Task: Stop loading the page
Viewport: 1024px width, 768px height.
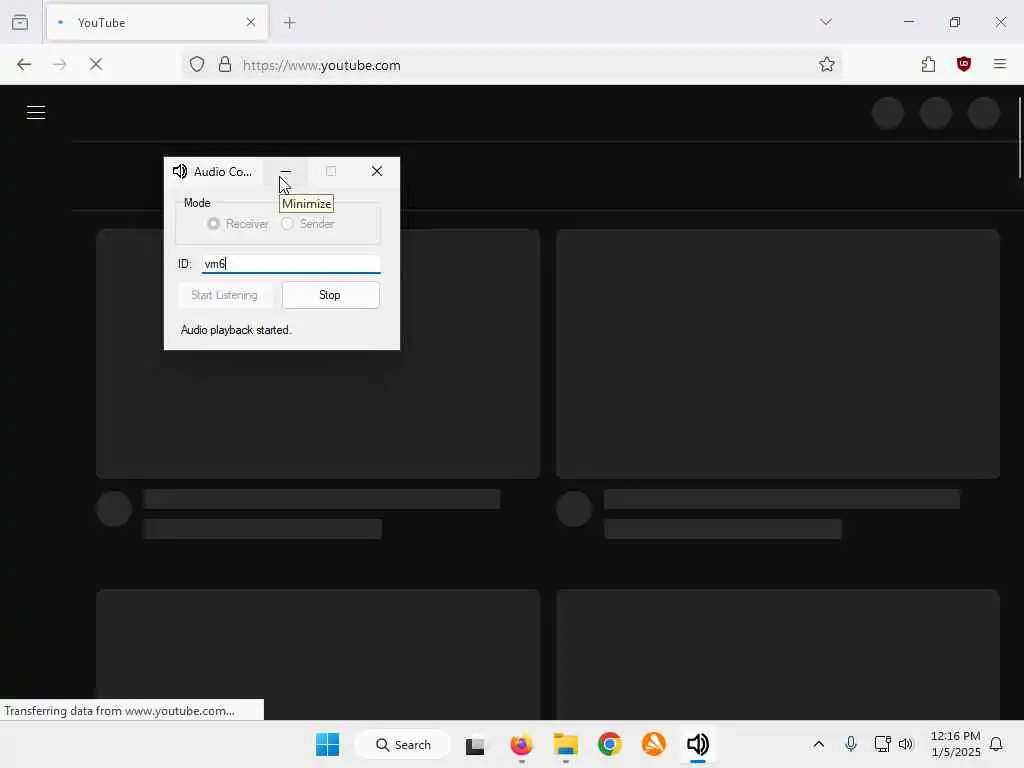Action: (96, 64)
